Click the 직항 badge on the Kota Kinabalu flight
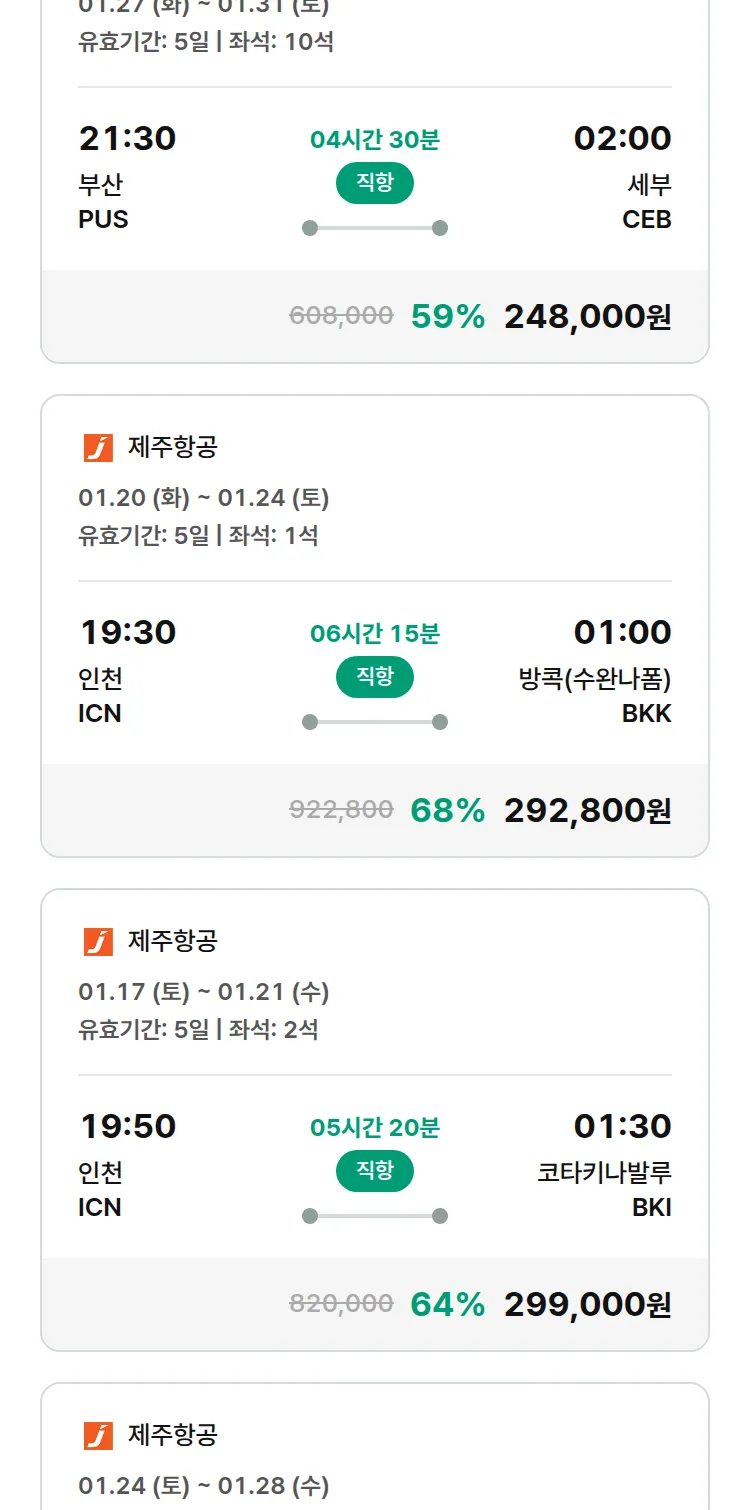 tap(374, 1171)
